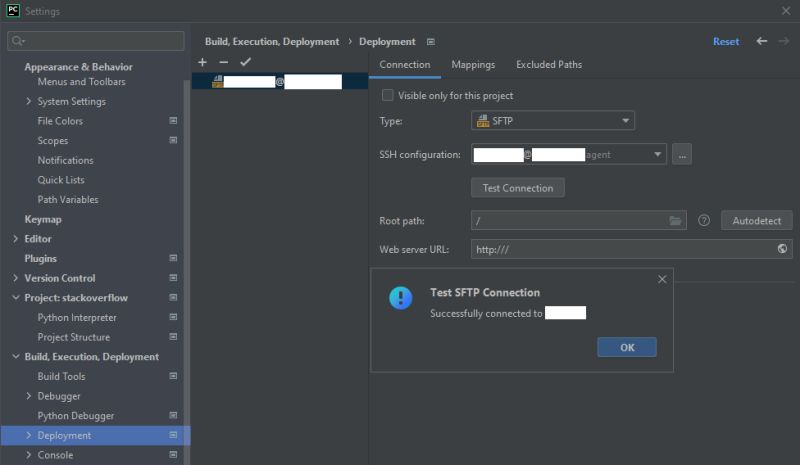Click the PyCharm logo in title bar
This screenshot has height=465, width=800.
[x=13, y=11]
